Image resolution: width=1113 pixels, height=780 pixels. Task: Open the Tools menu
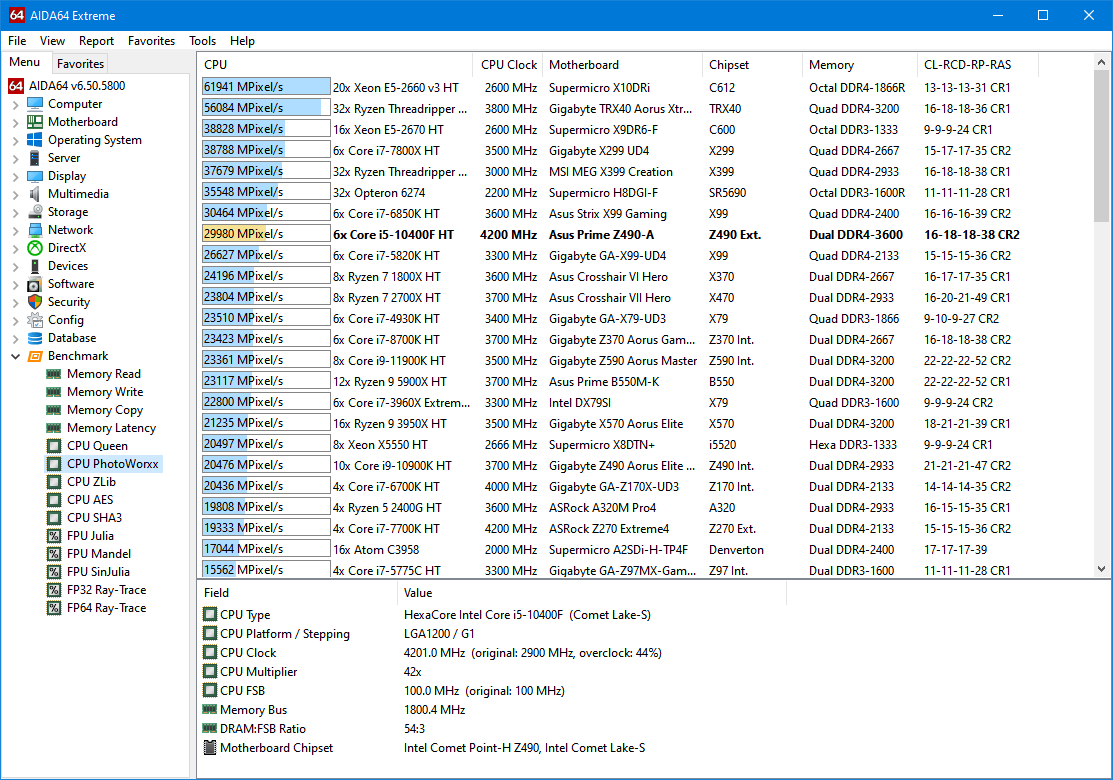point(202,40)
